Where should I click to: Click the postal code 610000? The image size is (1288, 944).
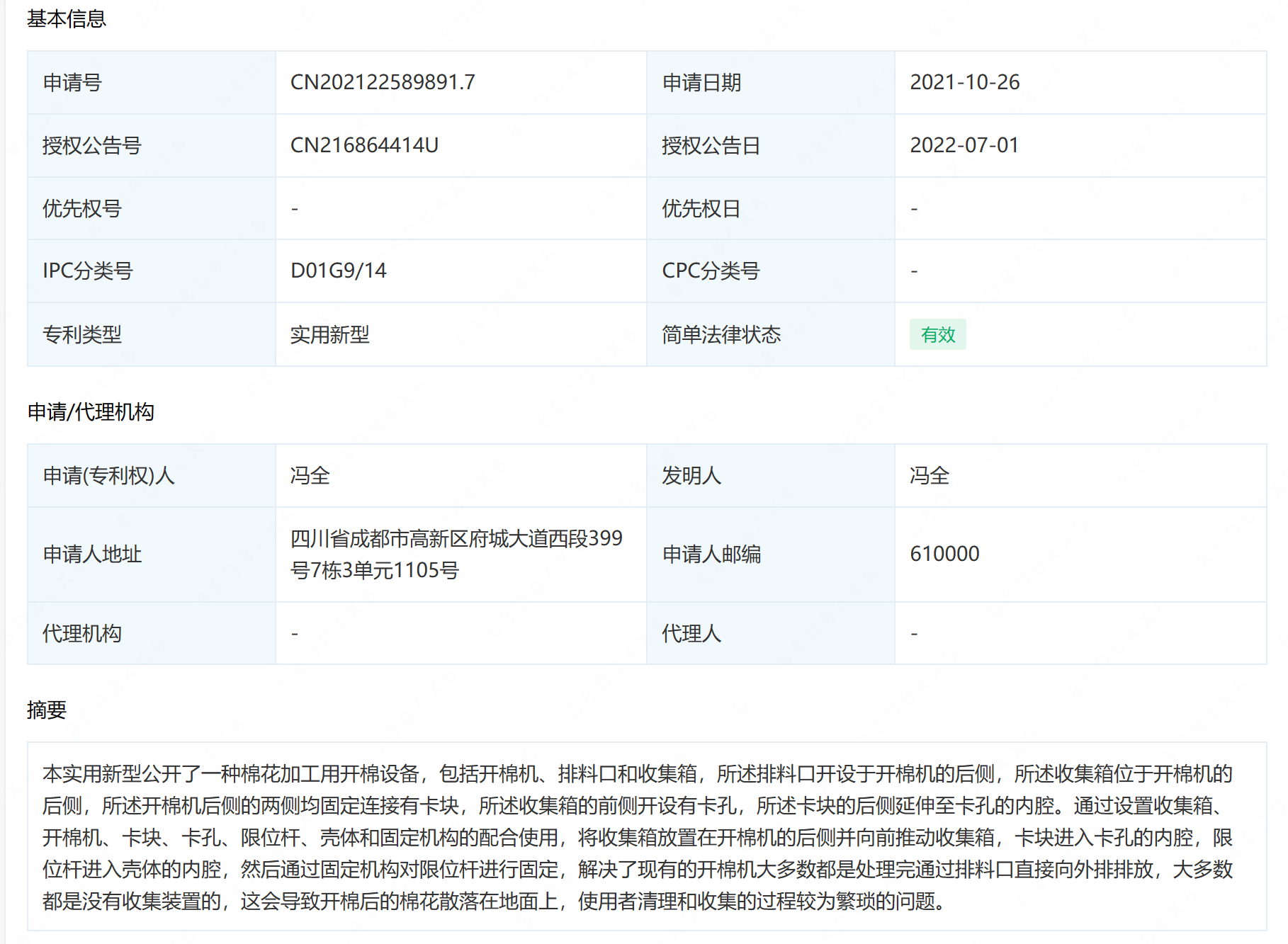944,554
